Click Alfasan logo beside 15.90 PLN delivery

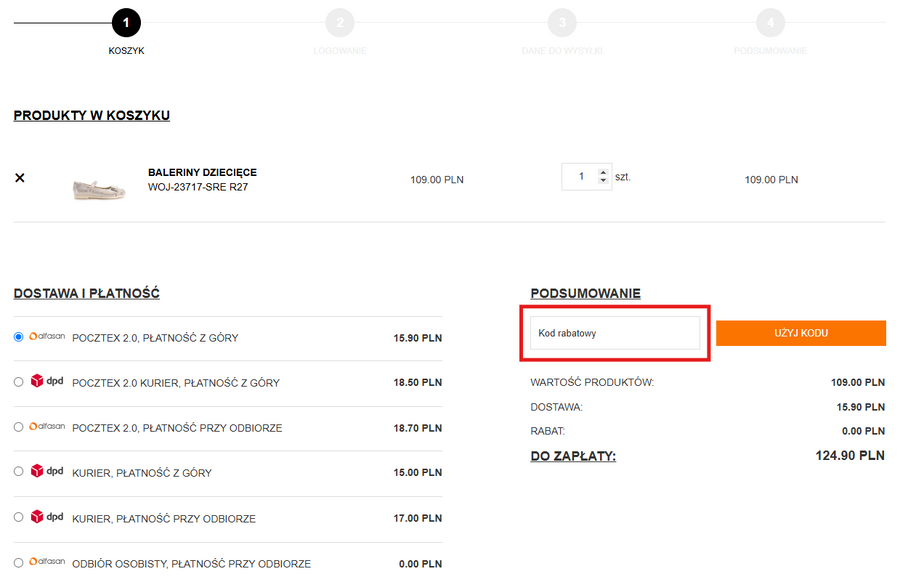[47, 337]
